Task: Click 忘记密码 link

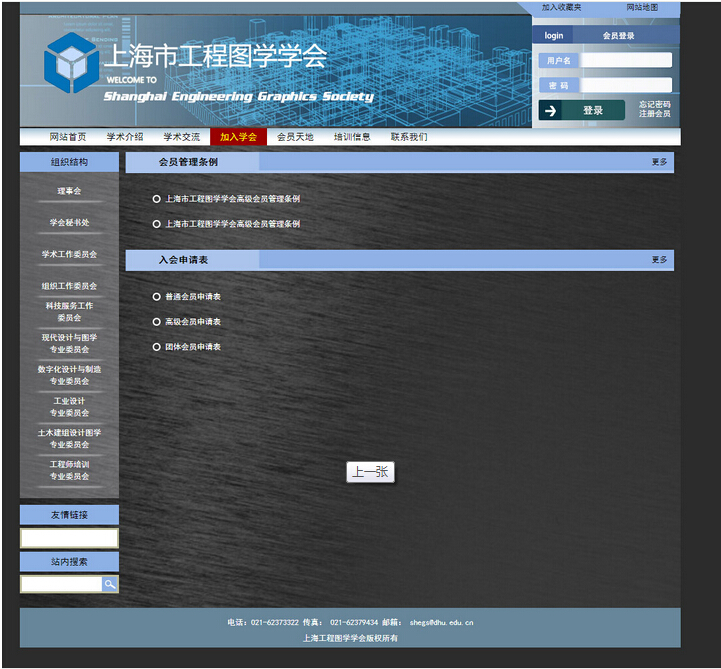Action: pos(655,104)
